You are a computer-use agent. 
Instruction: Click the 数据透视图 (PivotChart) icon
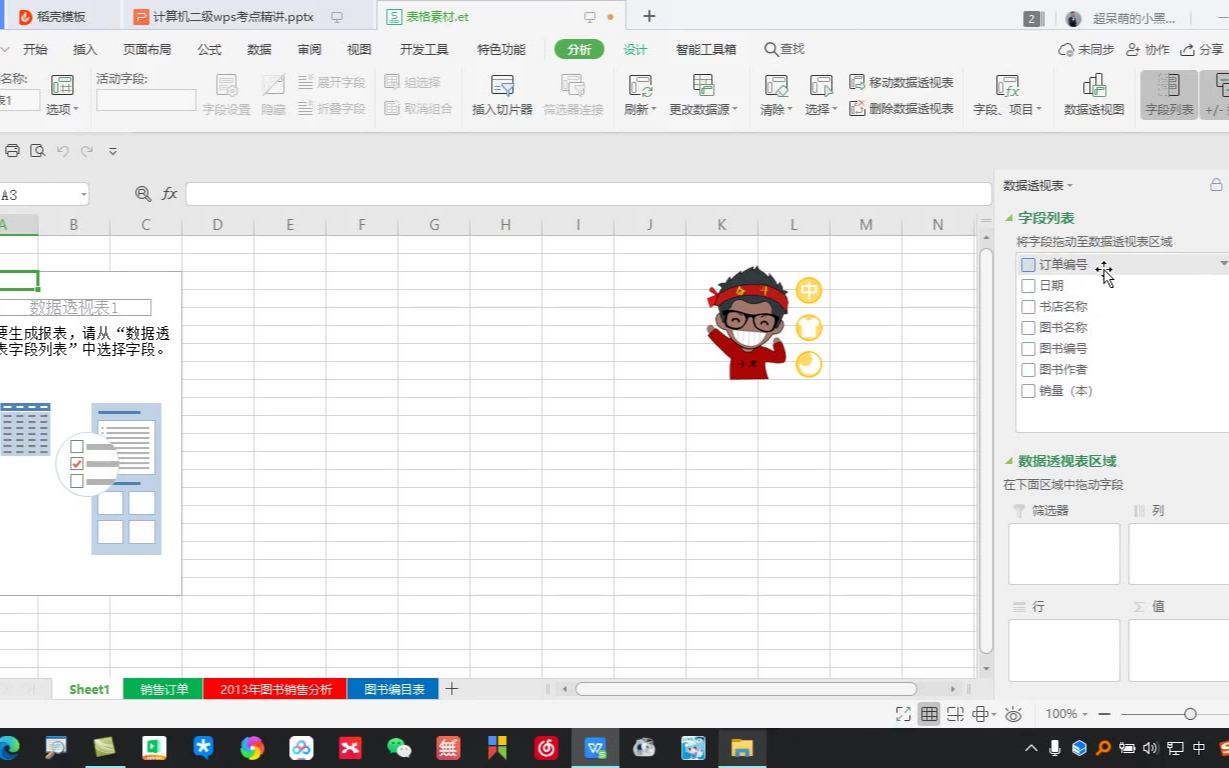pos(1094,86)
